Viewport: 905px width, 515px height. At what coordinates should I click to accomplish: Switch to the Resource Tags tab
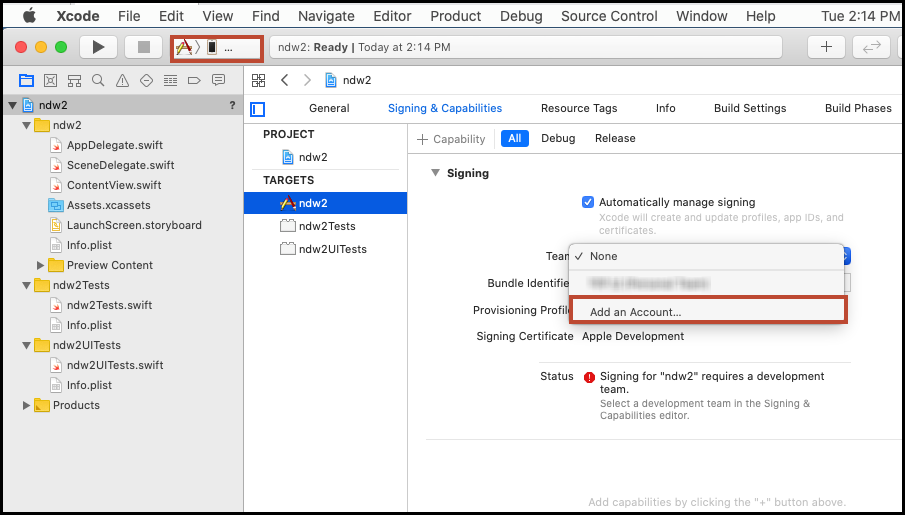pos(579,109)
